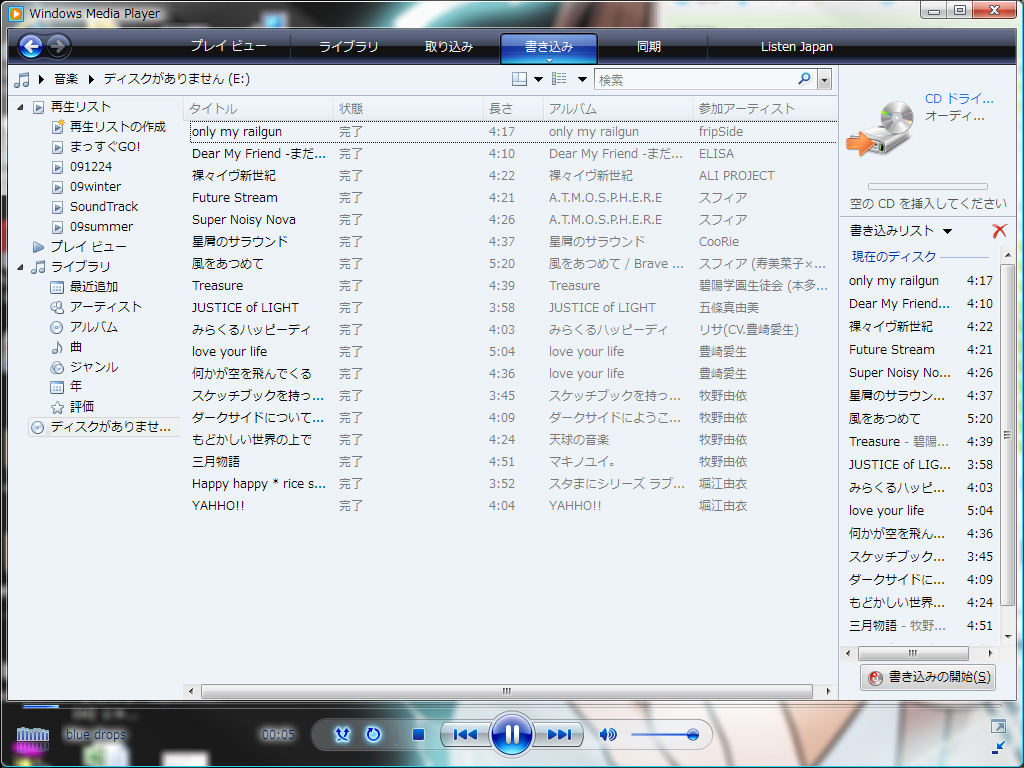Screen dimensions: 1024x768
Task: Click the CD drive burn icon
Action: 880,128
